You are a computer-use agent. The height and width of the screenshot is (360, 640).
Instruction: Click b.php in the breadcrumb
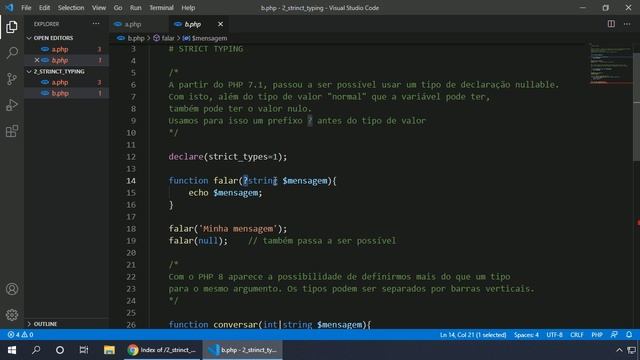136,38
